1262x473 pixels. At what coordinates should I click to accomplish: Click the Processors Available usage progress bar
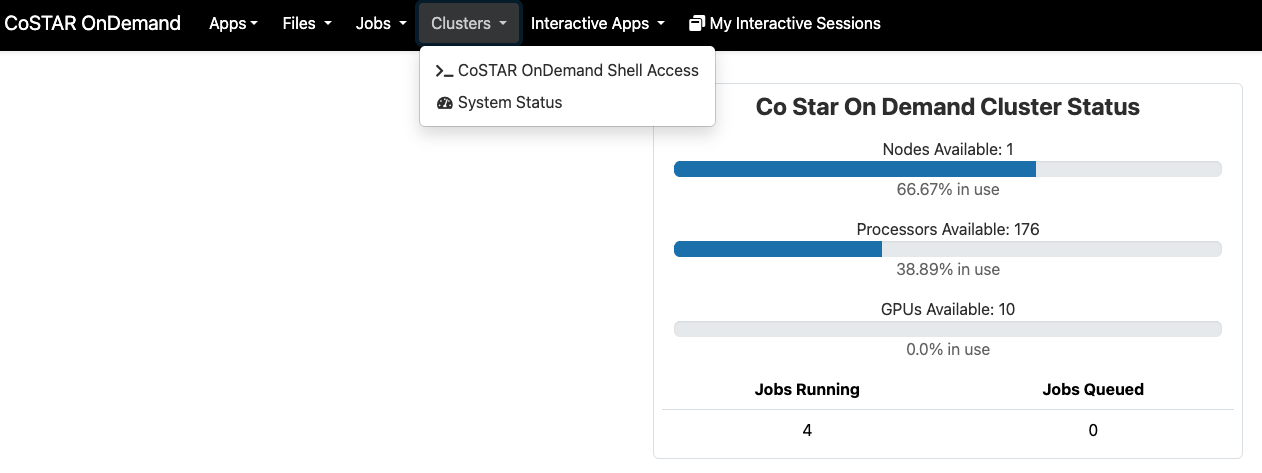[948, 249]
